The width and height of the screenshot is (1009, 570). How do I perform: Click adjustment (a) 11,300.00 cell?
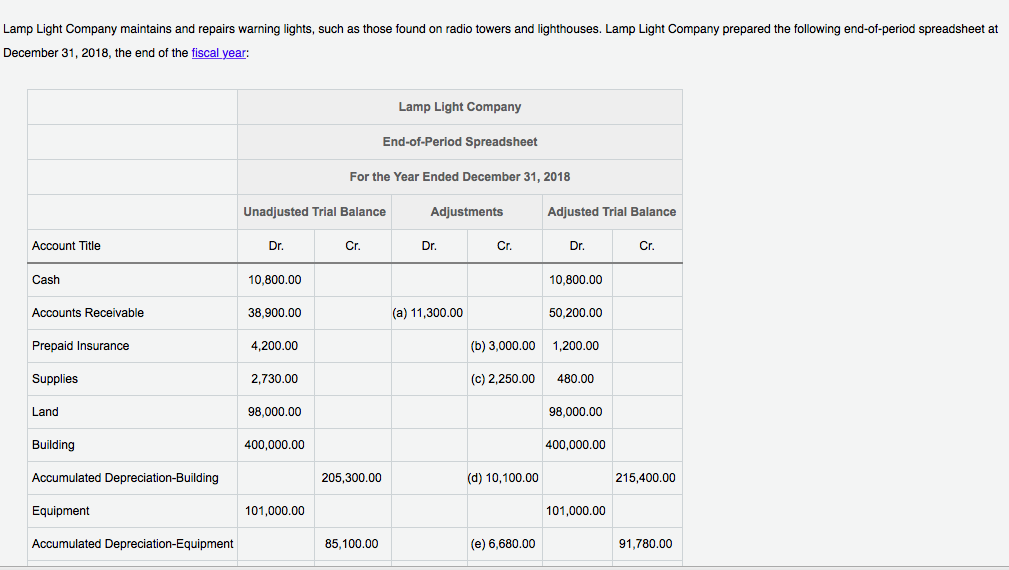coord(428,313)
